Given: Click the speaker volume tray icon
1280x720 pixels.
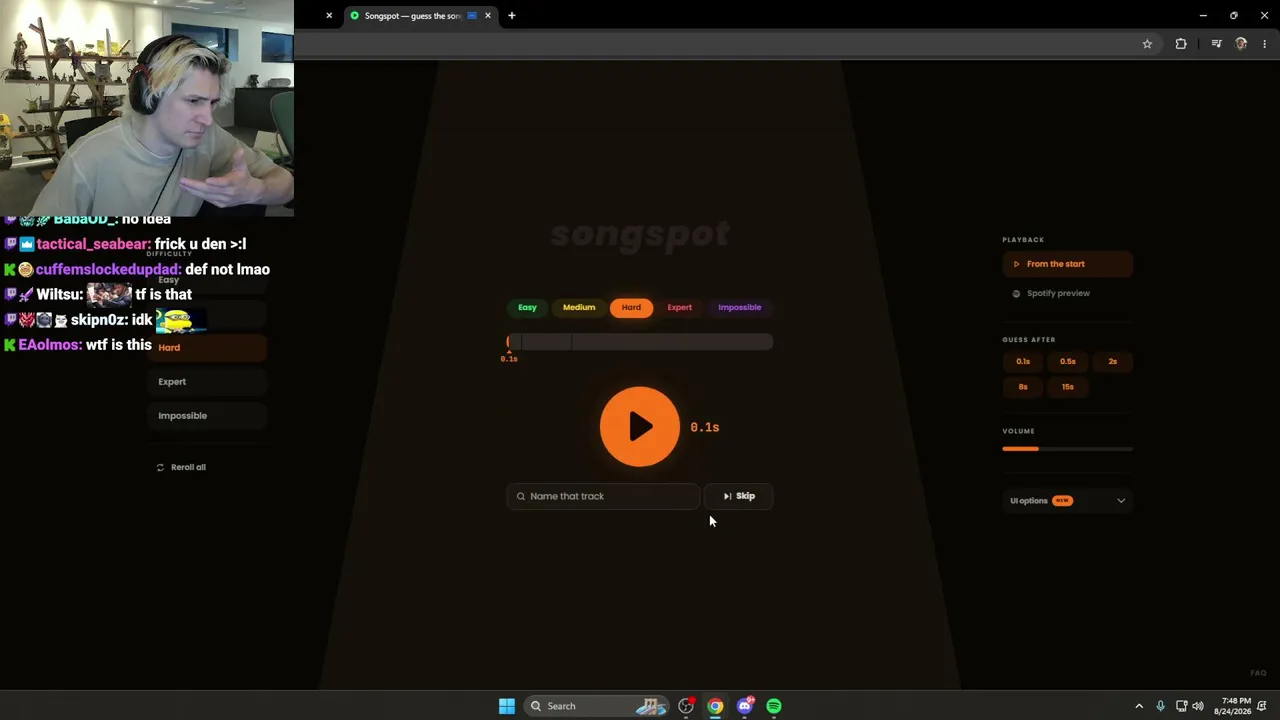Looking at the screenshot, I should pos(1198,706).
